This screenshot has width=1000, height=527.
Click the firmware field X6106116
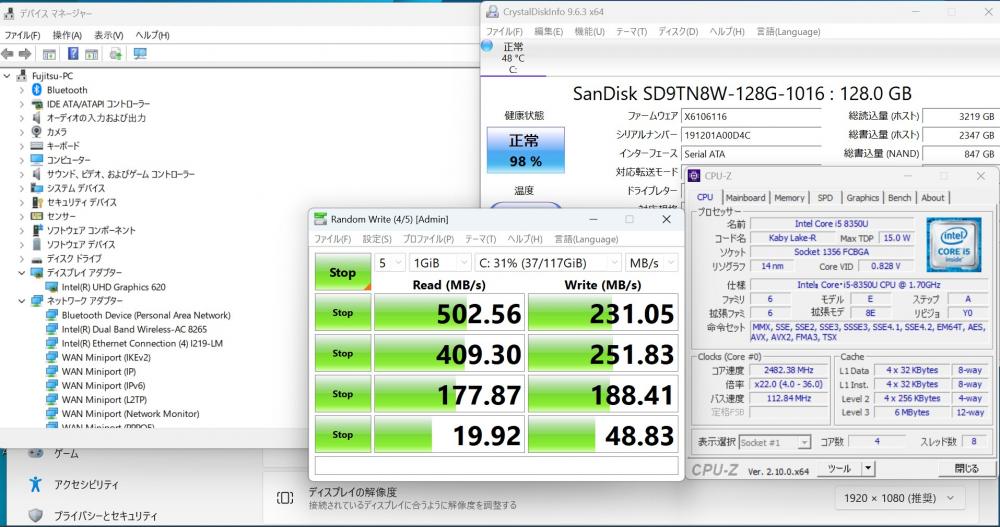(751, 117)
